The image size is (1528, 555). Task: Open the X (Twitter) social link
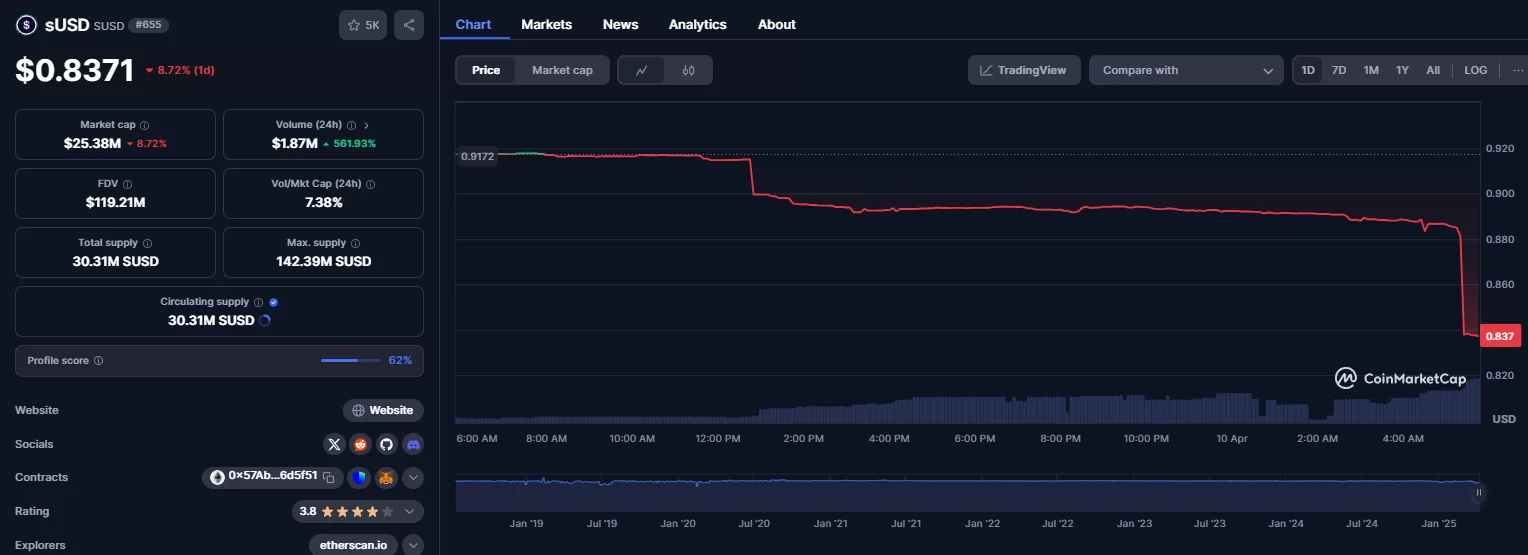(335, 444)
